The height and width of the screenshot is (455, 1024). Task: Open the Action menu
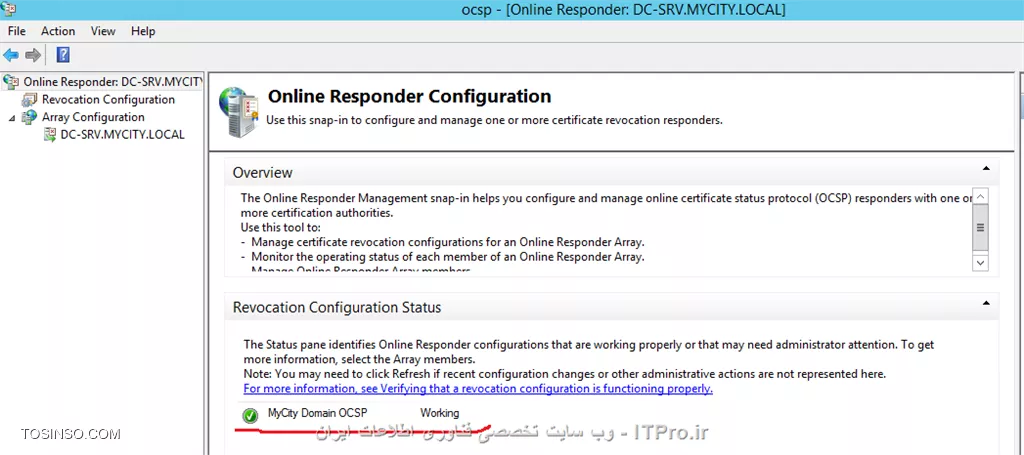point(58,31)
